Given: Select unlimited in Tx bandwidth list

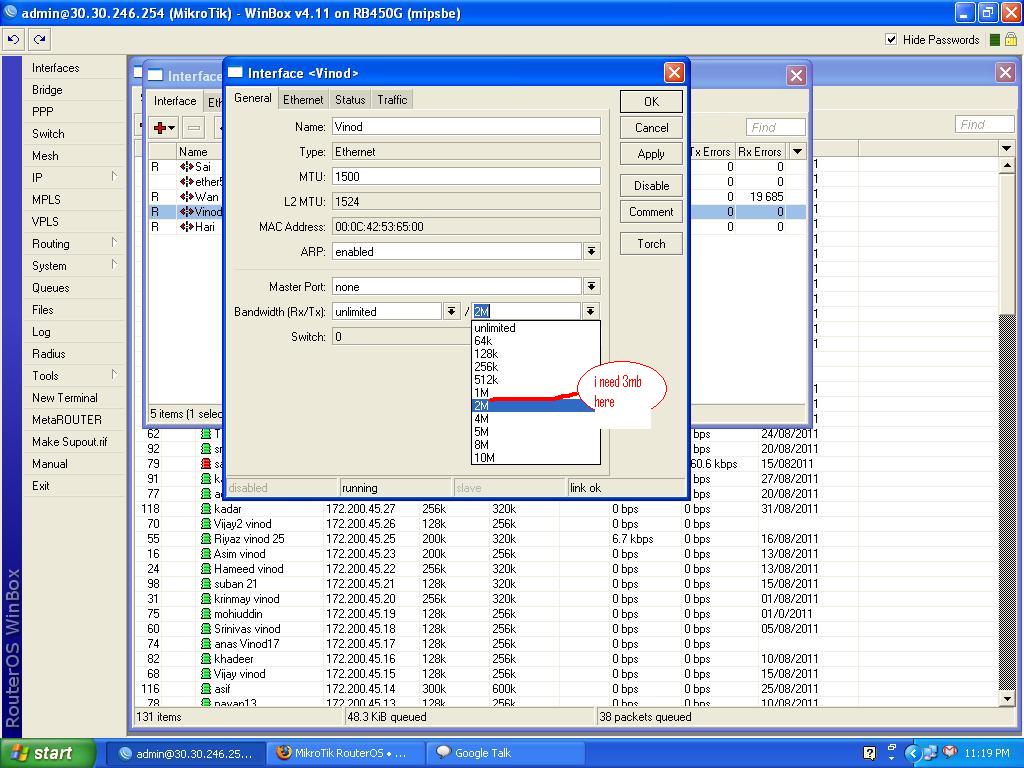Looking at the screenshot, I should [x=536, y=328].
